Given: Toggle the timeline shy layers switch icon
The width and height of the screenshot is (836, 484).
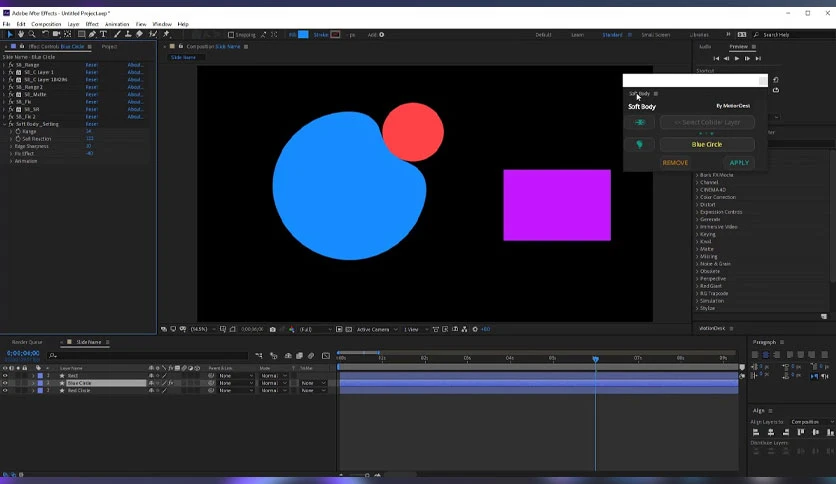Looking at the screenshot, I should click(x=288, y=356).
